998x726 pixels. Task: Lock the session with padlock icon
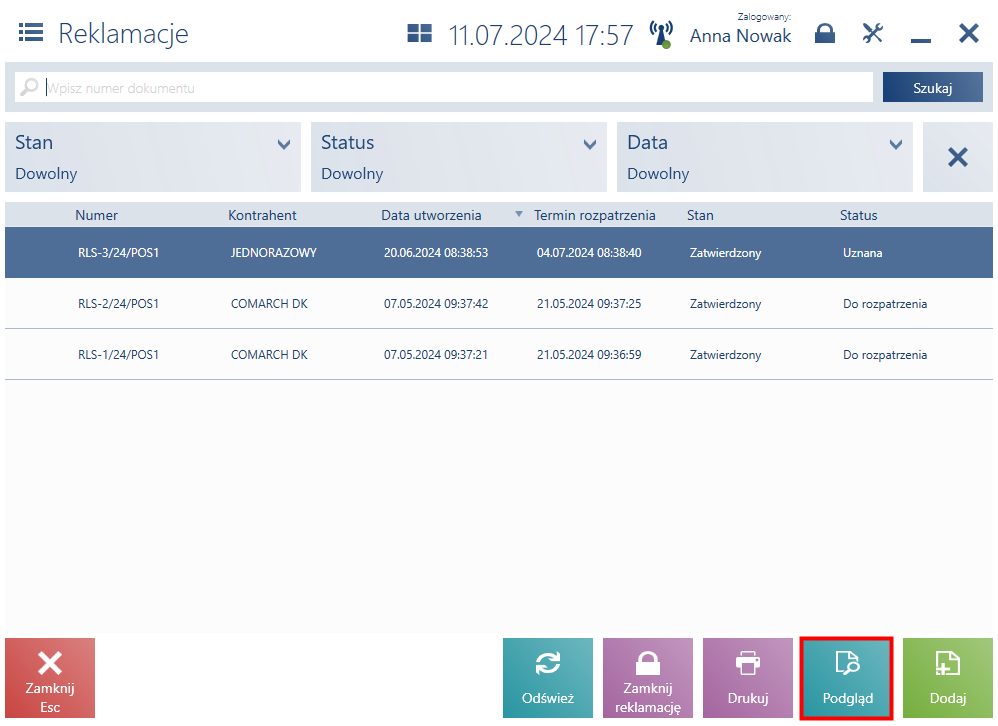tap(824, 33)
